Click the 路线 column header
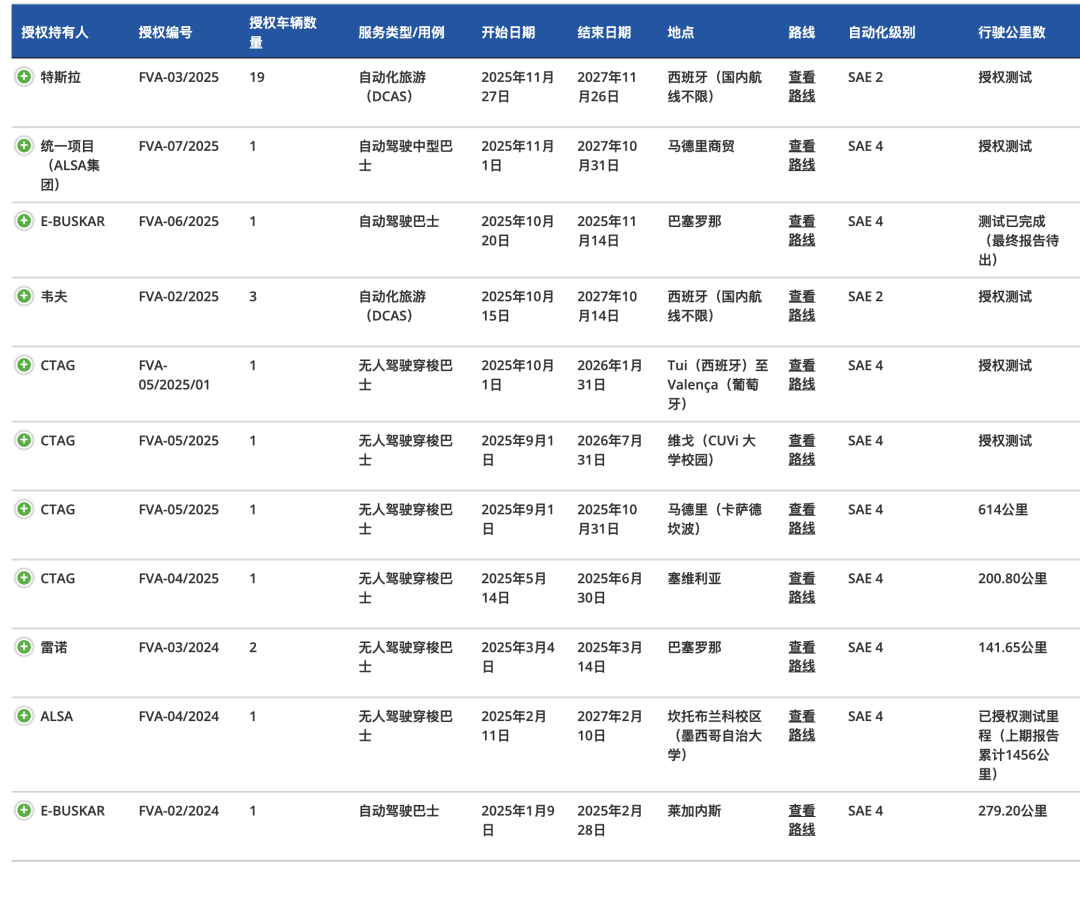 pos(802,32)
